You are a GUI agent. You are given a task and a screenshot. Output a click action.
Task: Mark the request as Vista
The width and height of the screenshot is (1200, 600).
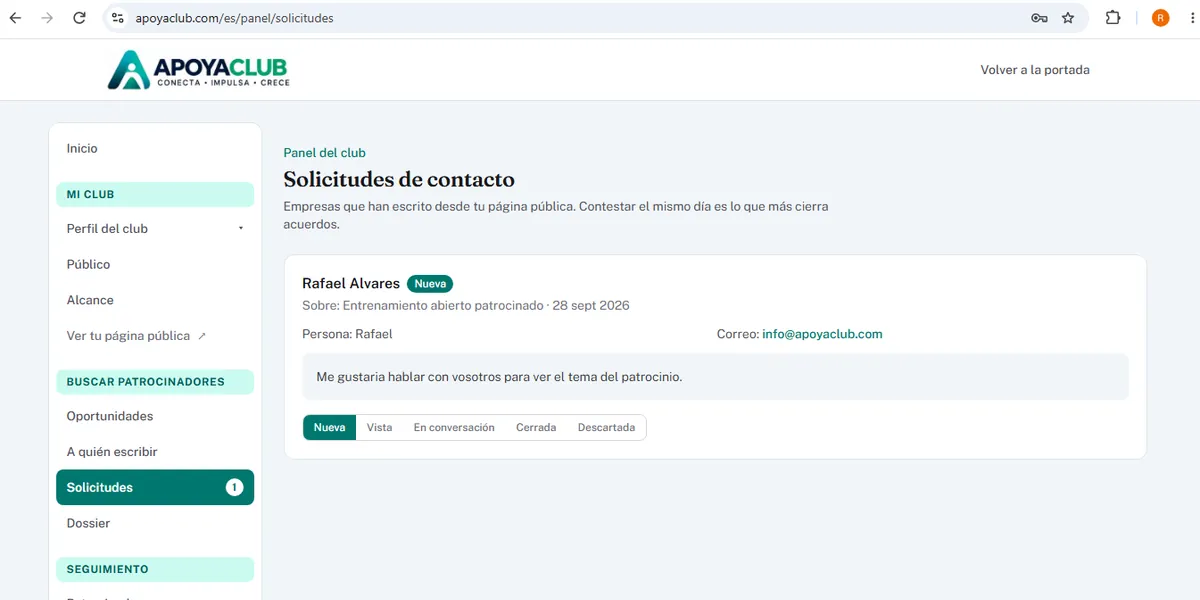coord(379,427)
